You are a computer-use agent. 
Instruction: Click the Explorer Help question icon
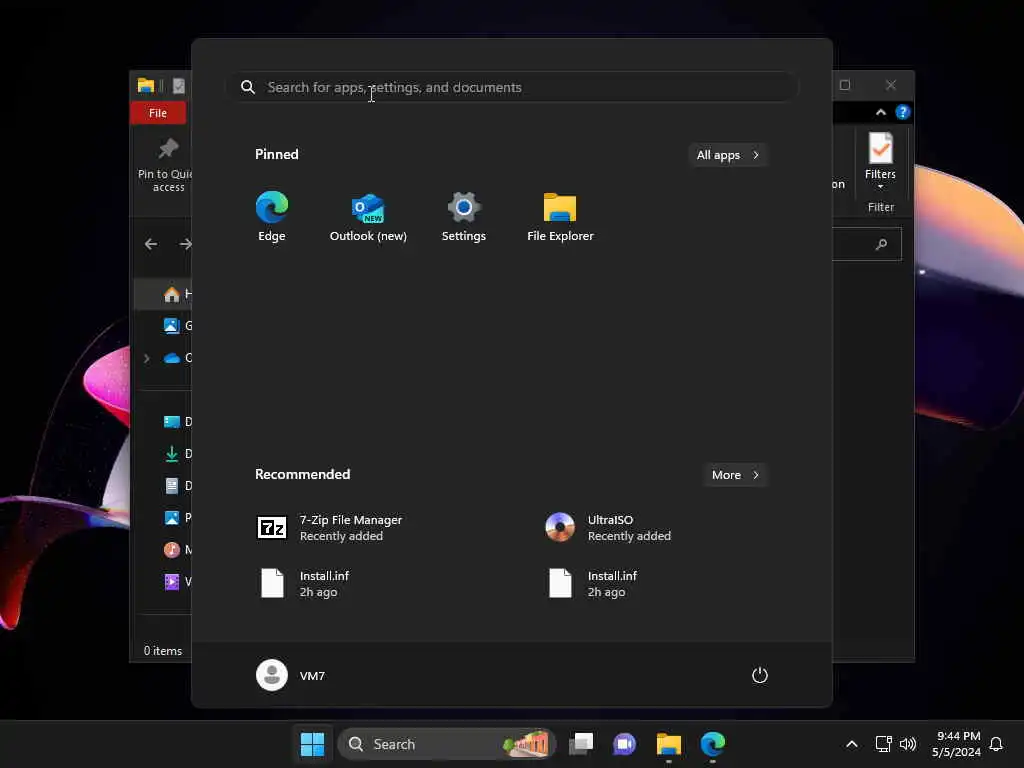coord(903,112)
